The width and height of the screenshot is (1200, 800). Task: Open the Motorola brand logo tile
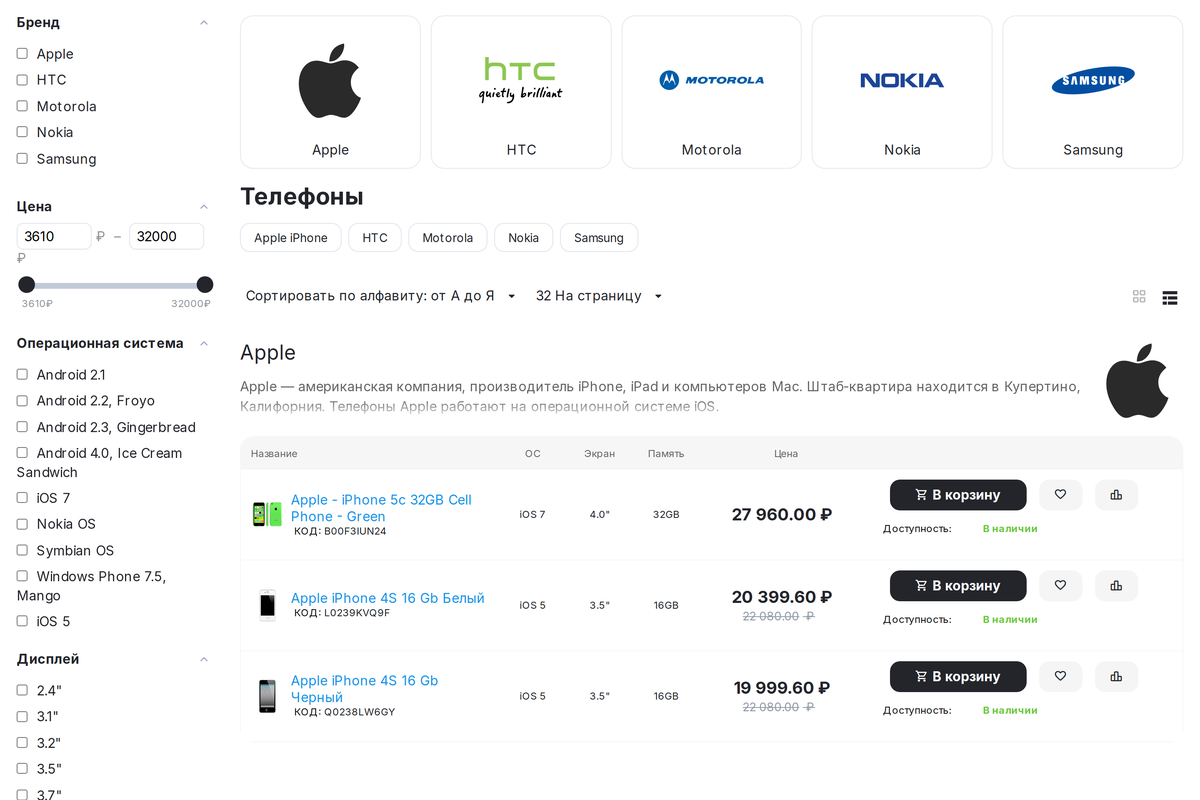pyautogui.click(x=711, y=92)
